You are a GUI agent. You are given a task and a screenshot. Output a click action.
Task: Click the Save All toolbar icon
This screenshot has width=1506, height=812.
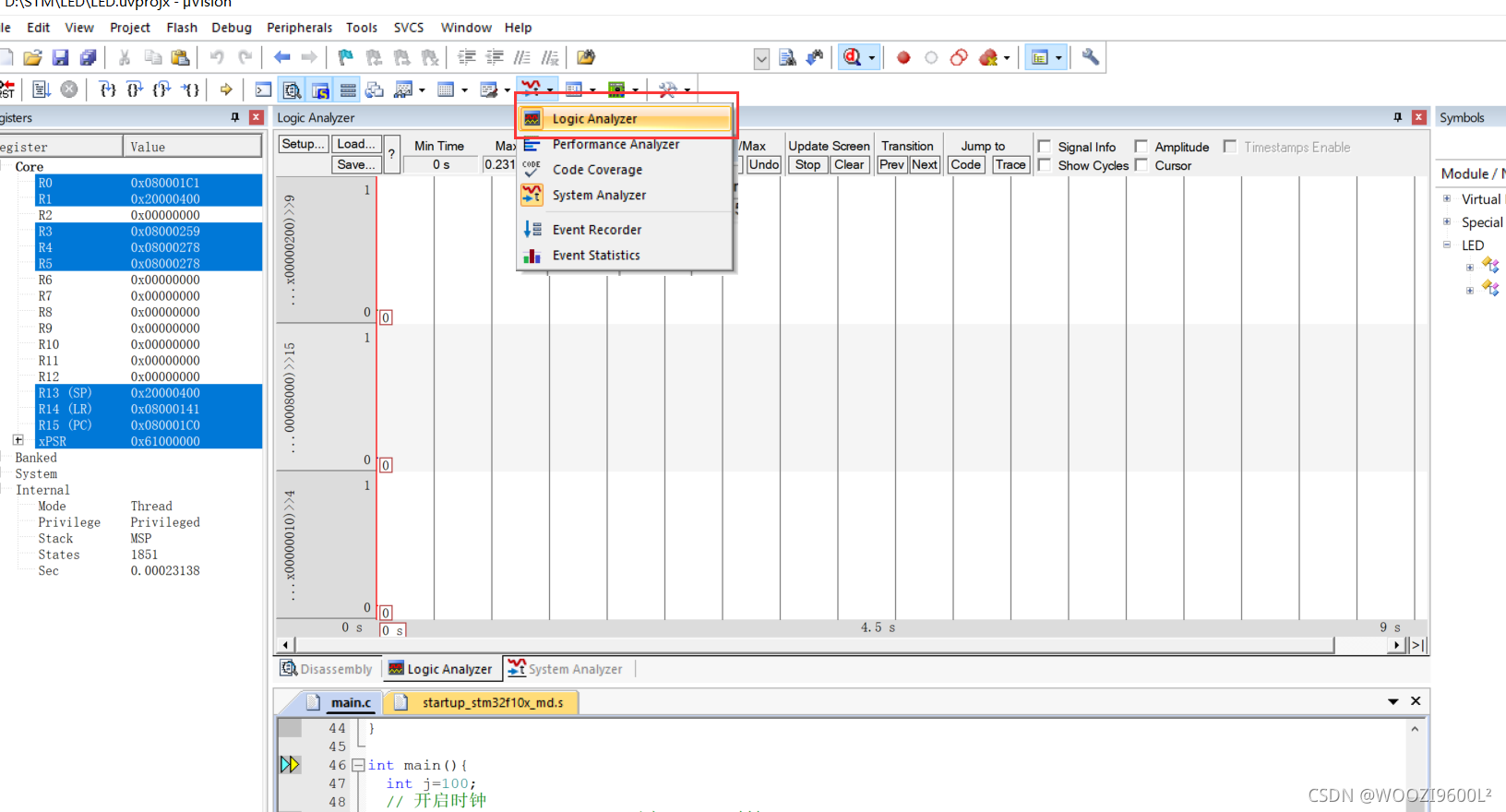coord(88,57)
